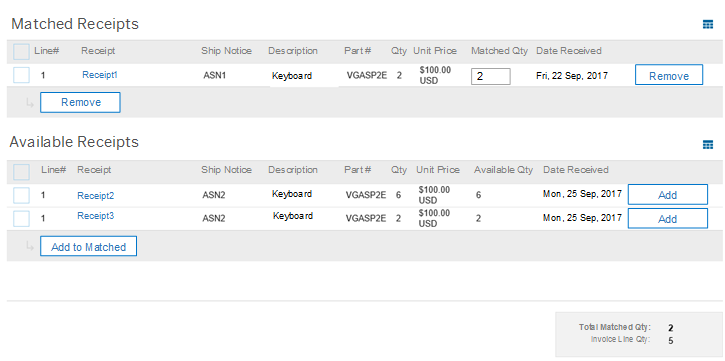Click Part # header in Matched Receipts
The width and height of the screenshot is (725, 361).
pyautogui.click(x=357, y=51)
